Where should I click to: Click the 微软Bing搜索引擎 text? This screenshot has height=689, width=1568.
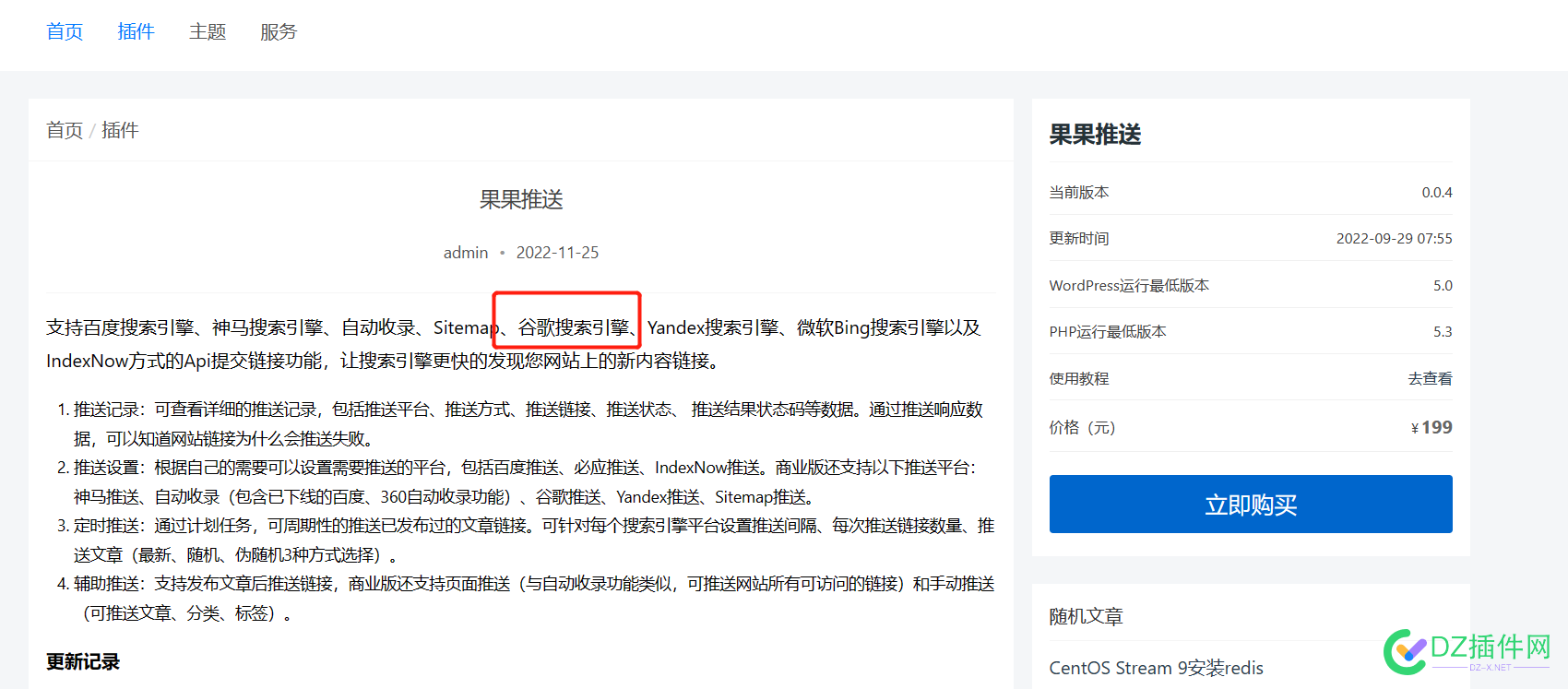coord(870,328)
